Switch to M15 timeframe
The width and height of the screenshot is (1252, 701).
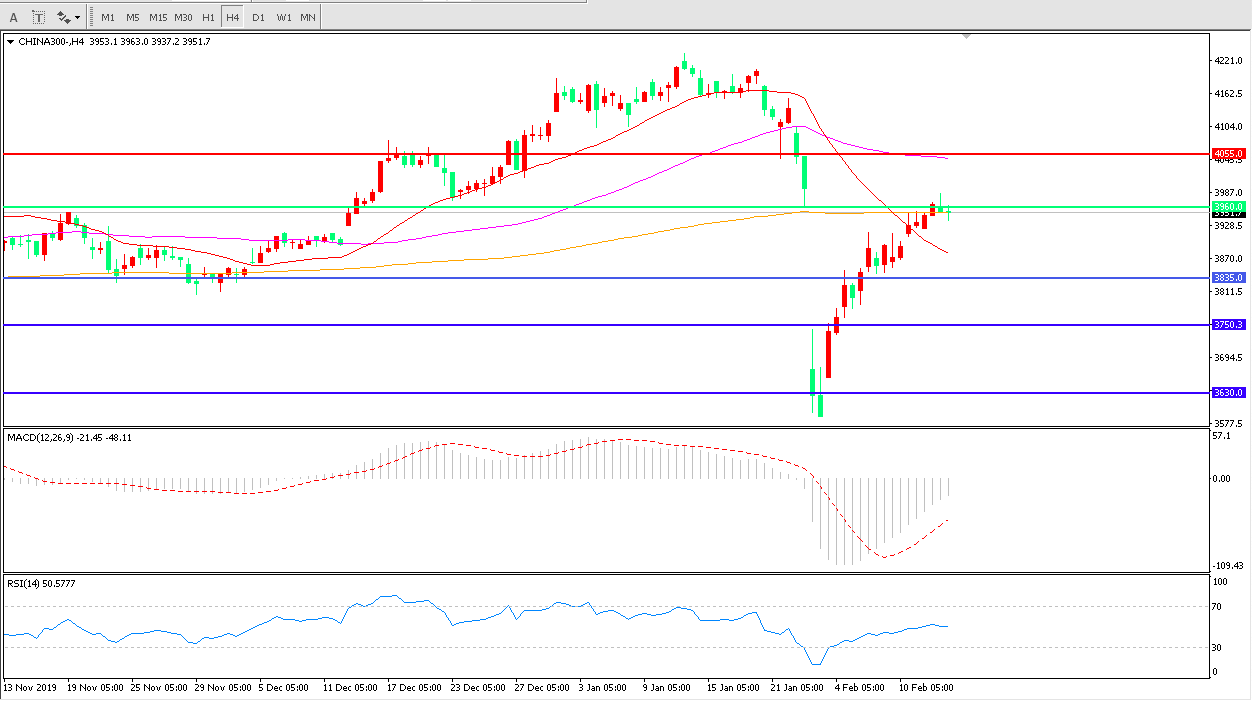(x=158, y=17)
